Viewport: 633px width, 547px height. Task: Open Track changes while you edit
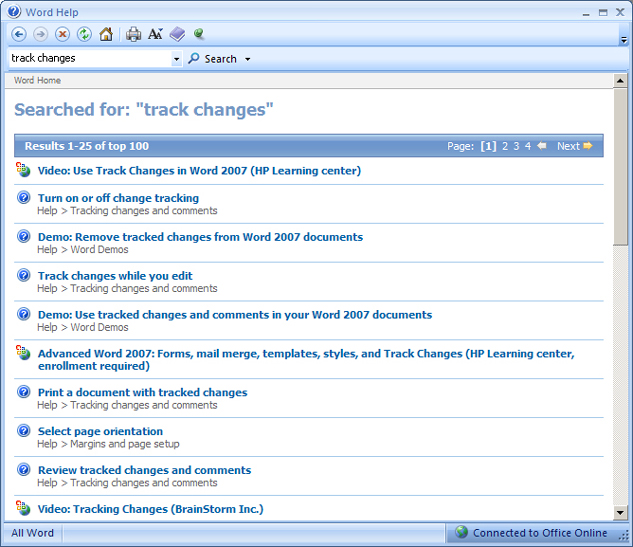(115, 276)
